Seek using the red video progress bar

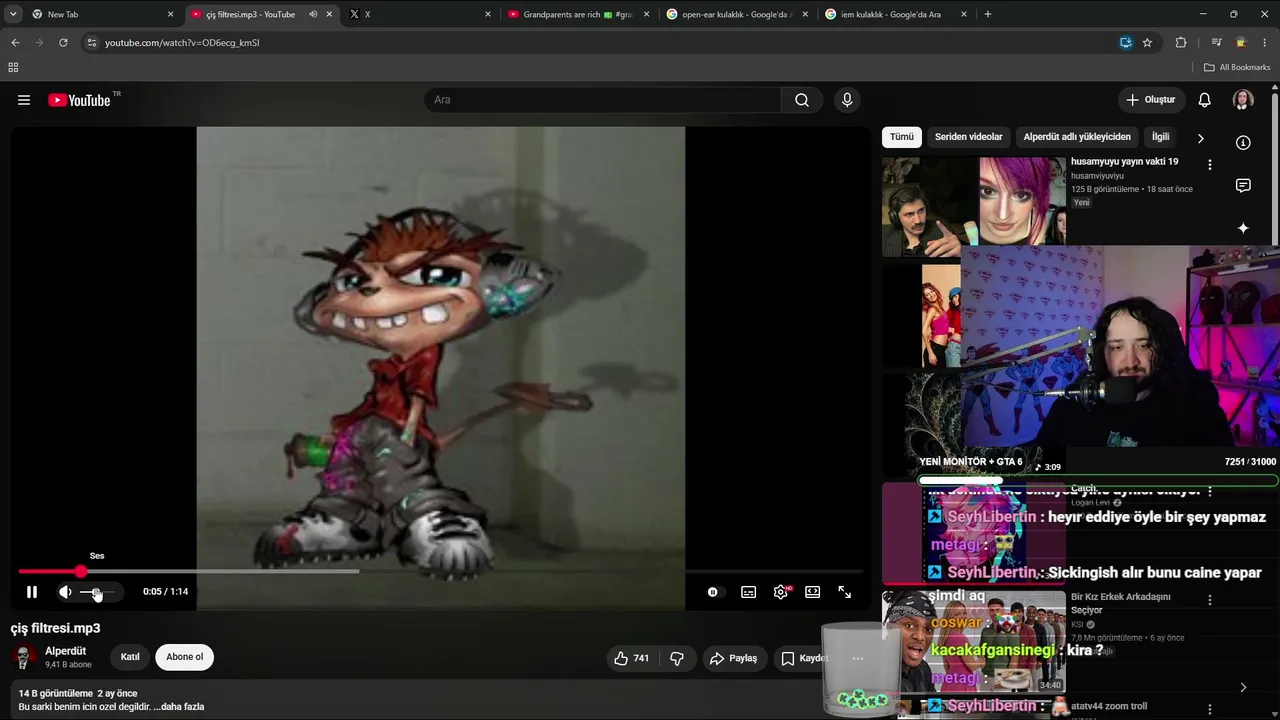coord(440,572)
